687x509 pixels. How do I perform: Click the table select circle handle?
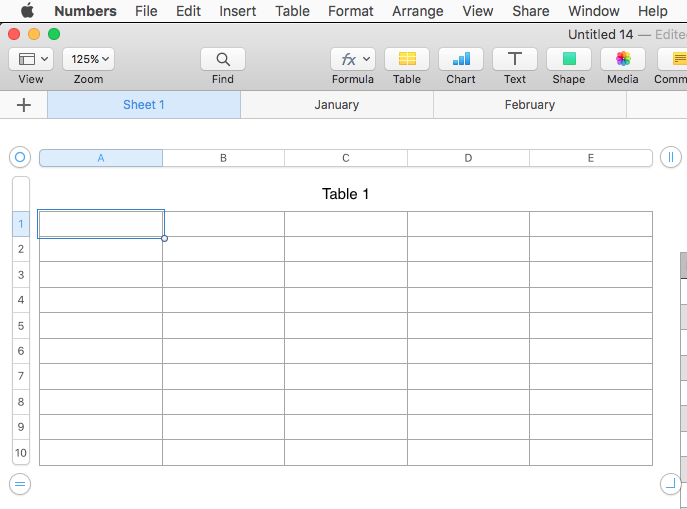click(20, 157)
